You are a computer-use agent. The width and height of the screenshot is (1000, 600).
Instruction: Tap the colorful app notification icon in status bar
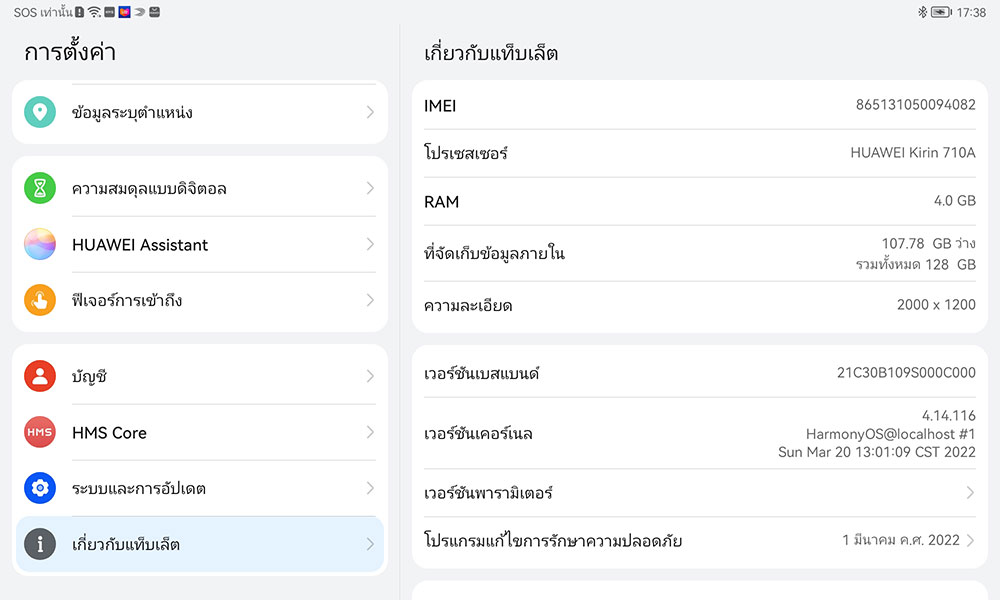[x=124, y=12]
